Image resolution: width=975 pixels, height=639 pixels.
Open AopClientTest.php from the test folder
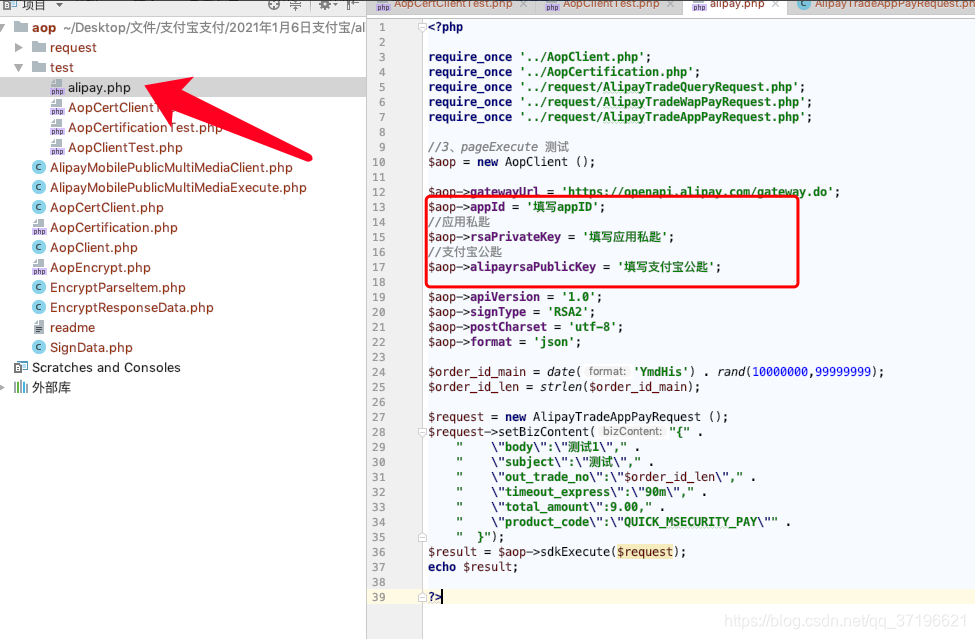coord(125,148)
